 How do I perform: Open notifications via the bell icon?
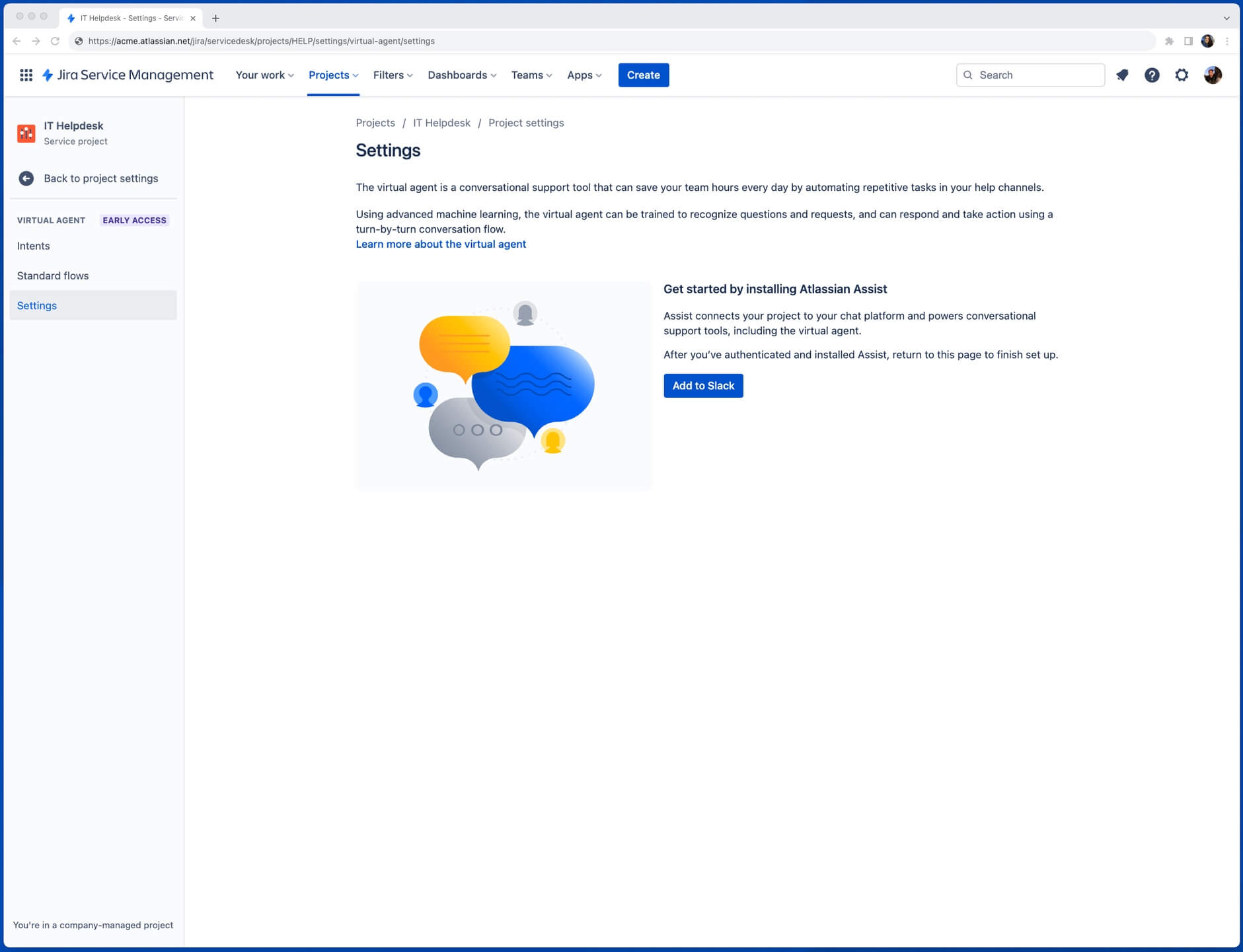[x=1121, y=75]
